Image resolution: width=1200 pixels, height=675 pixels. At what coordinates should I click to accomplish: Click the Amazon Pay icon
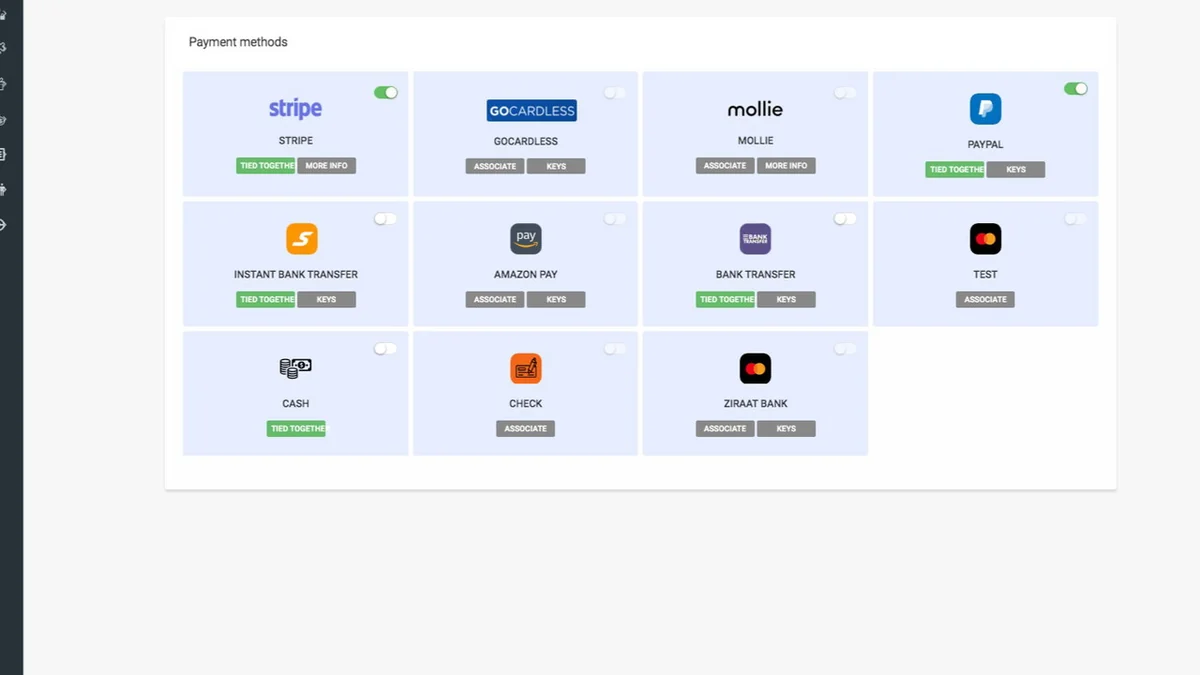pos(525,239)
